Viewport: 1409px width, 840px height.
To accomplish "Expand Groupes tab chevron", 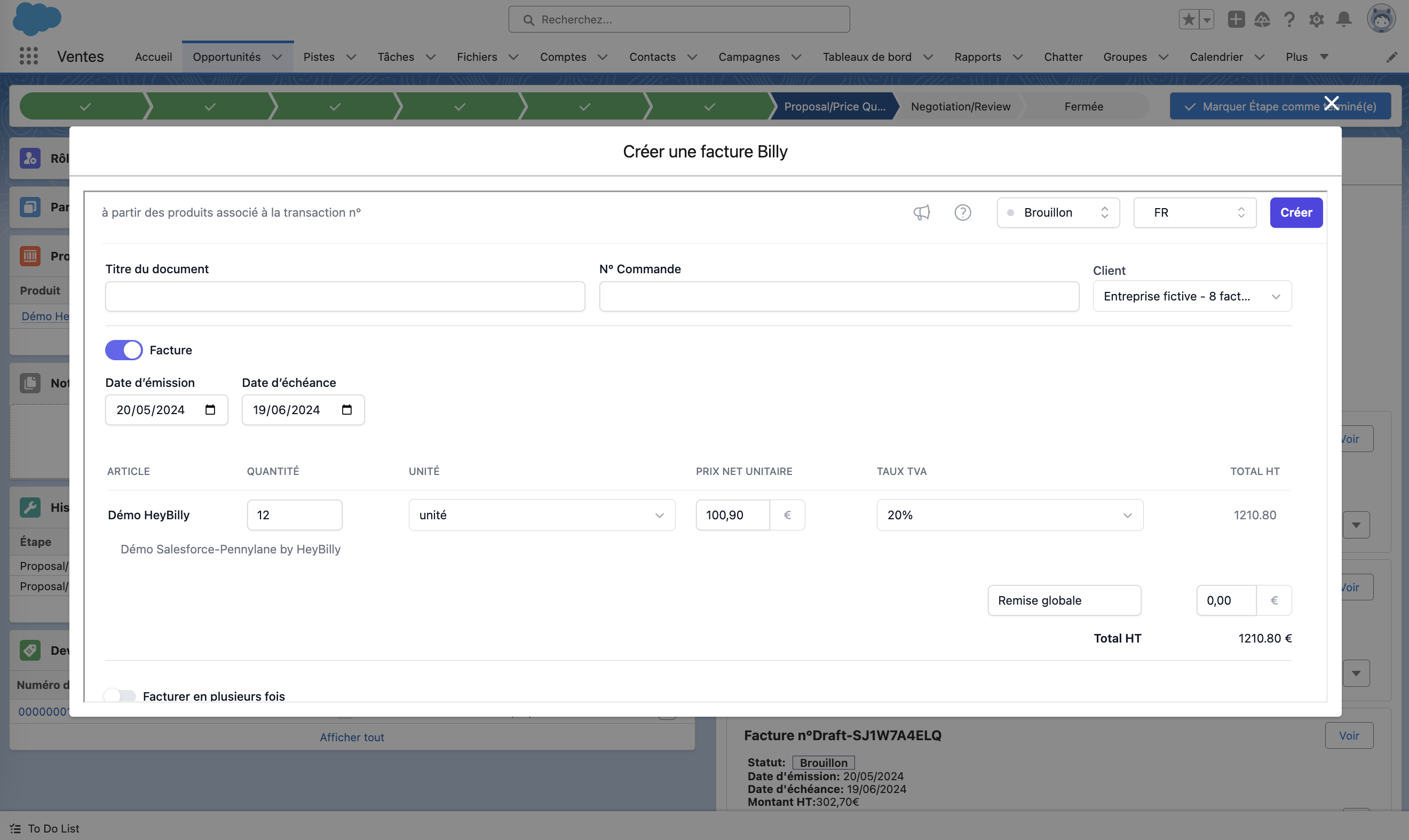I will coord(1163,57).
